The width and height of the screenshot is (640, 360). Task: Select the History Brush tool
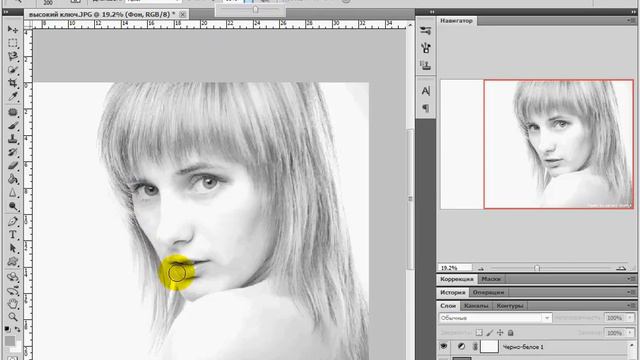coord(13,152)
